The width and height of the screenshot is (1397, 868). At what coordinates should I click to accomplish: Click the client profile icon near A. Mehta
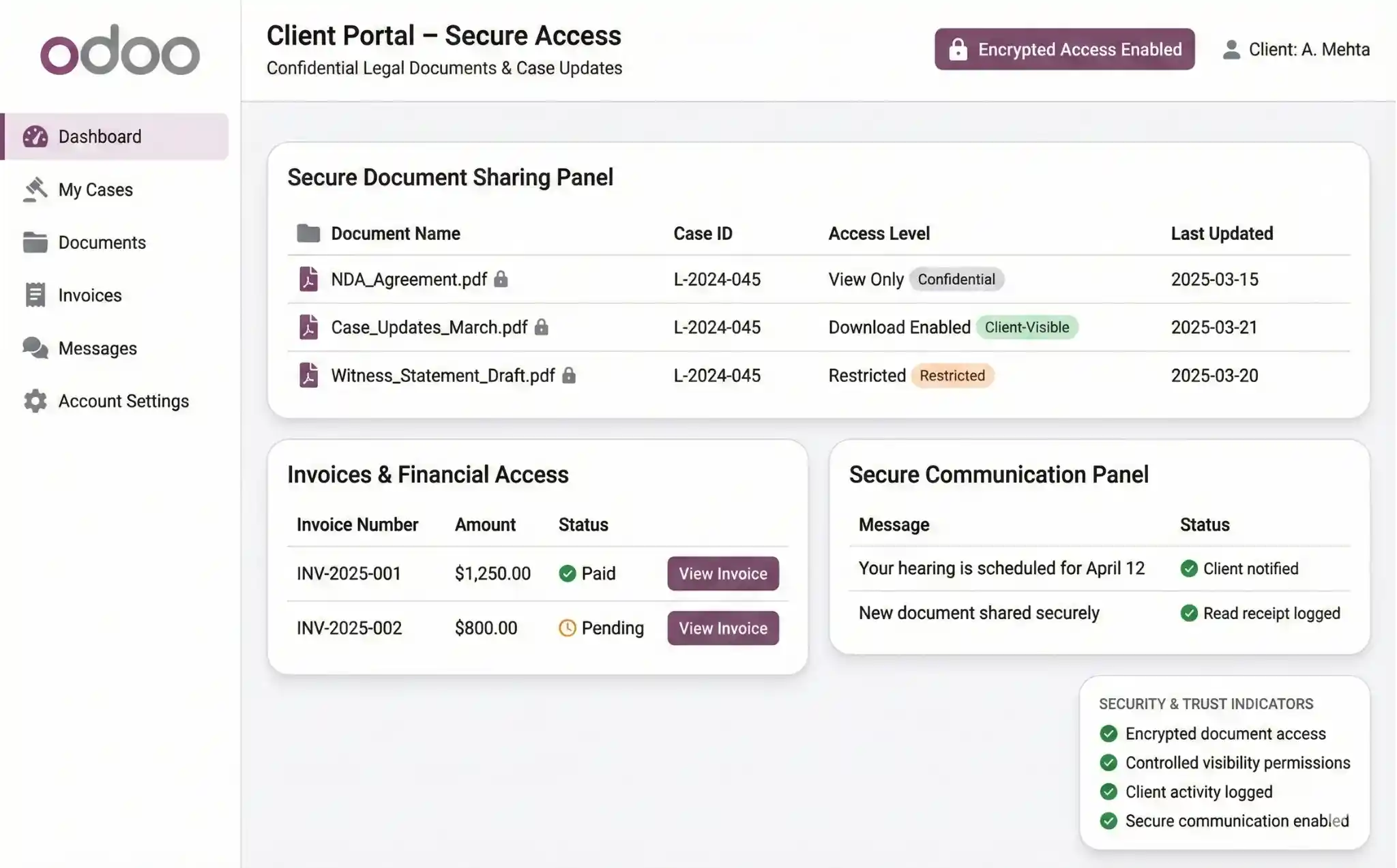(x=1232, y=48)
